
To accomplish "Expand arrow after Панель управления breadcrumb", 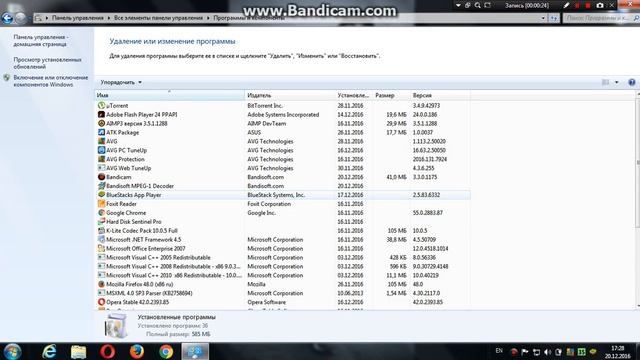I will pos(109,18).
